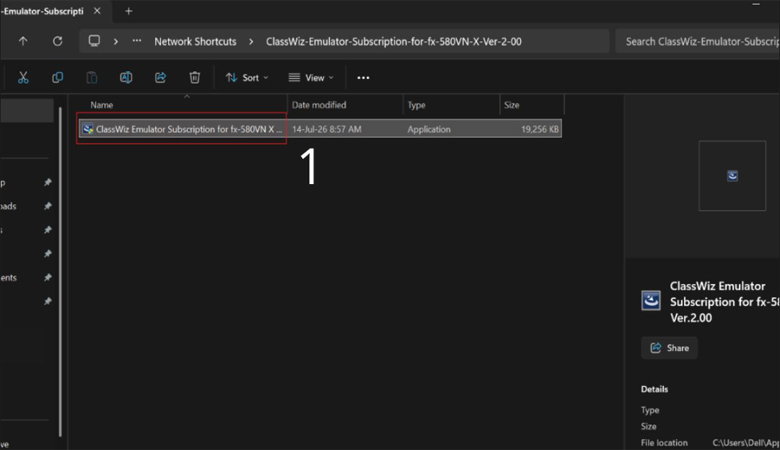Click the ClassWiz Emulator Subscription title in details pane

tap(724, 302)
